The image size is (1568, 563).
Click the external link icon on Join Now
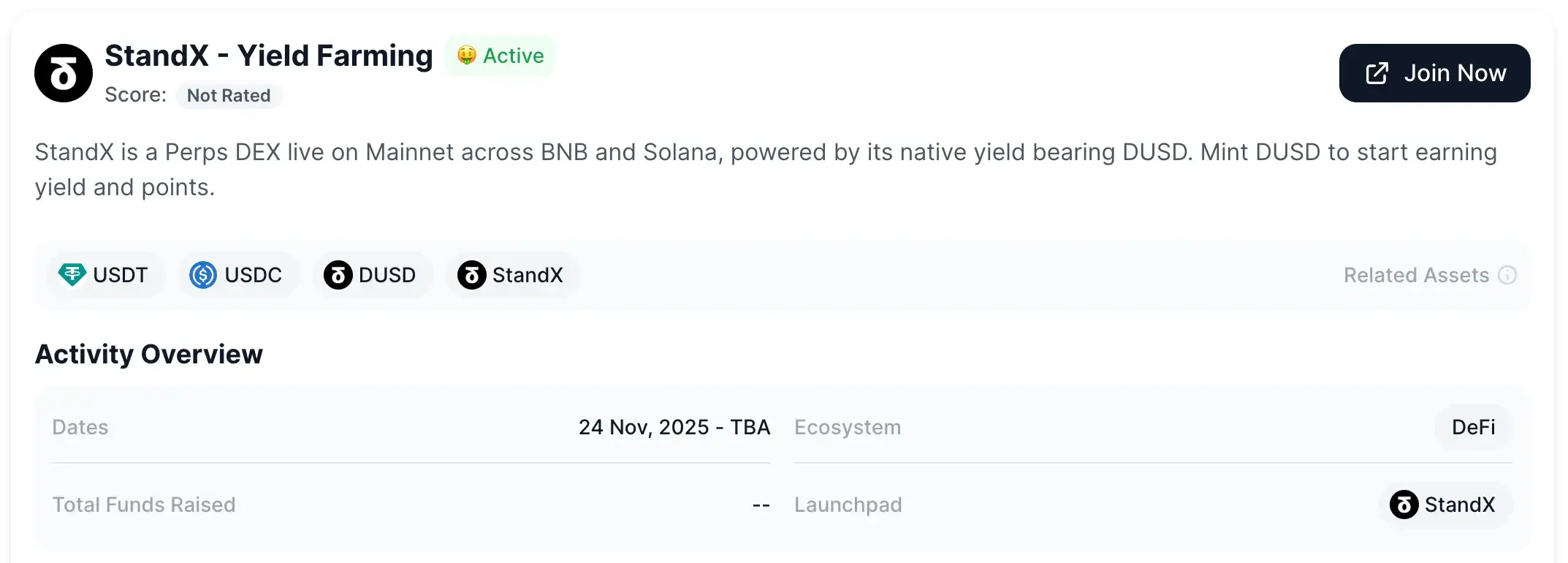1378,73
